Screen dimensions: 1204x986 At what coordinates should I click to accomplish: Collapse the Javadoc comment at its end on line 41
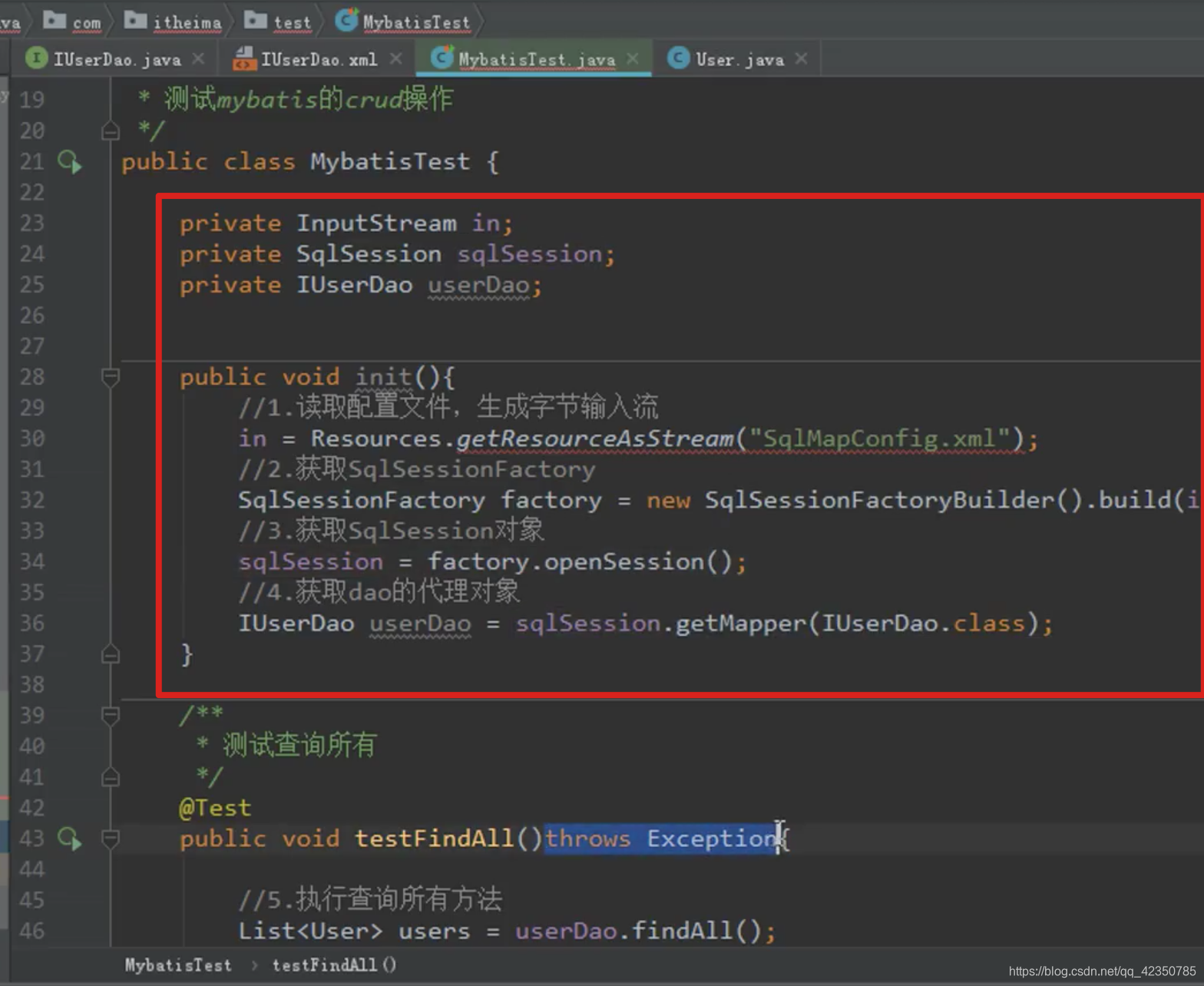(x=111, y=777)
